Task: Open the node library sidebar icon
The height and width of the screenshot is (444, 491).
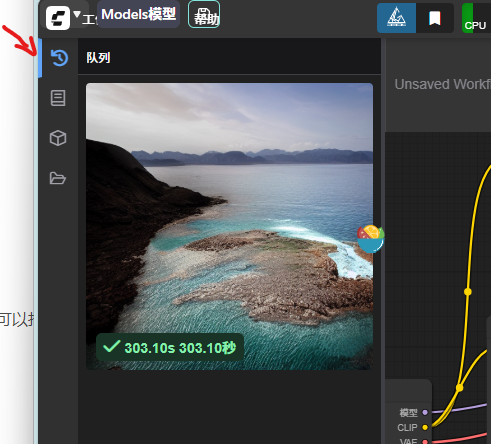Action: coord(58,98)
